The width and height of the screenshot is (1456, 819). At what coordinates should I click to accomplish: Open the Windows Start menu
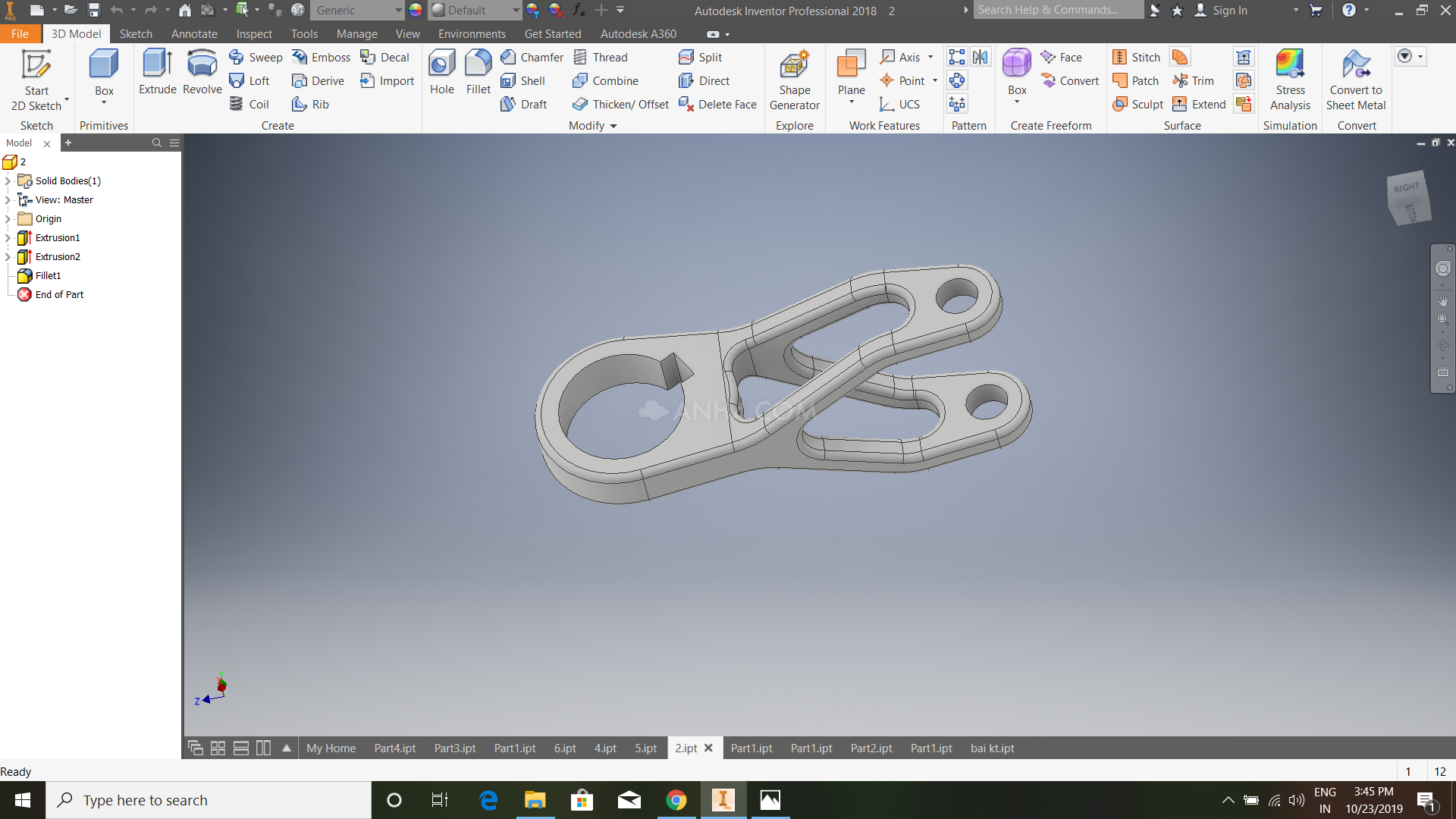pyautogui.click(x=23, y=800)
